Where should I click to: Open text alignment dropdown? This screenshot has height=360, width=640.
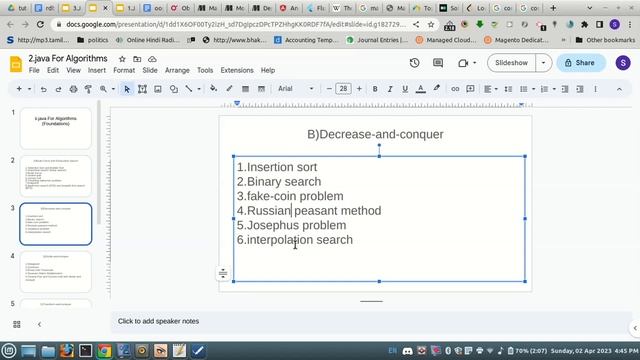(491, 89)
